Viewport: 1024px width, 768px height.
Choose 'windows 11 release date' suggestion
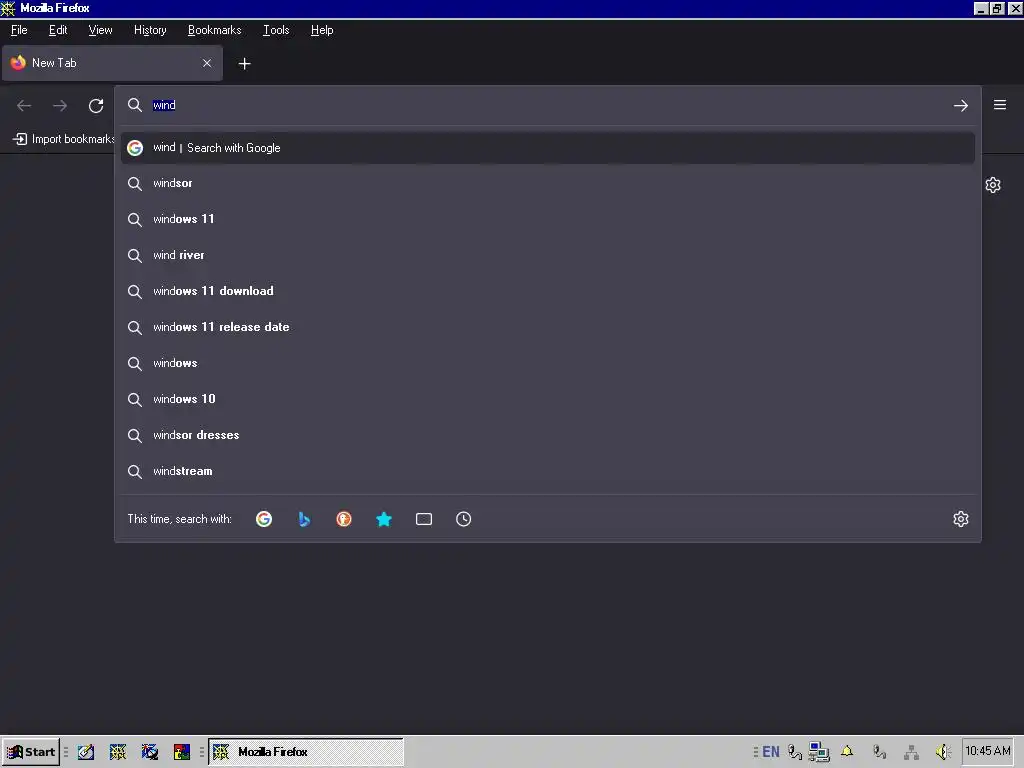point(547,327)
